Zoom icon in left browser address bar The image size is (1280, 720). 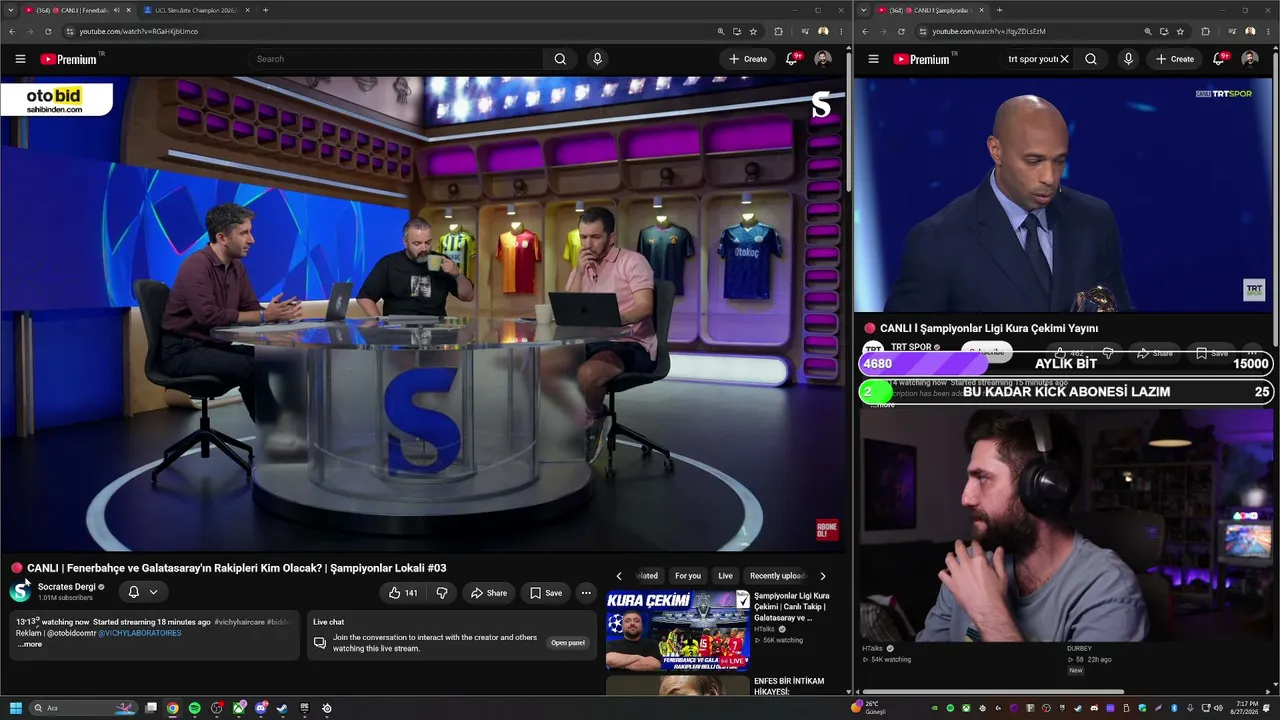coord(720,31)
